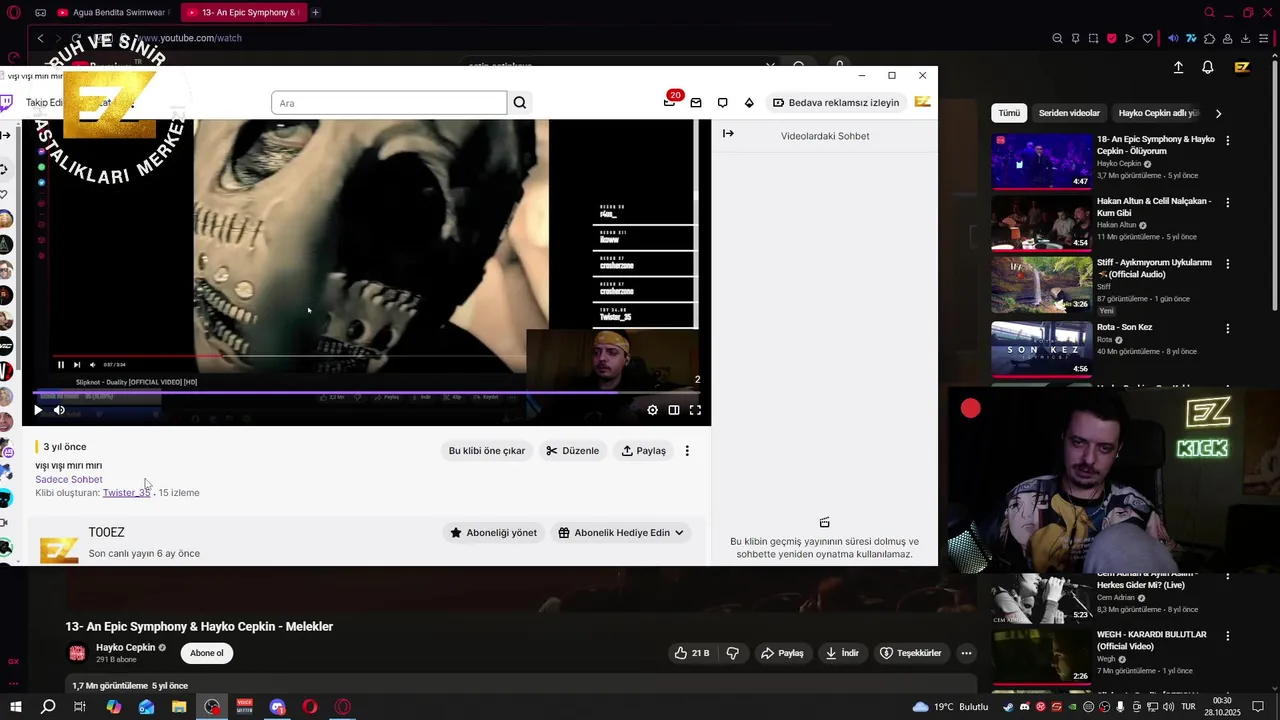This screenshot has width=1280, height=720.
Task: Open Twitch notifications with 20 badge
Action: point(670,102)
